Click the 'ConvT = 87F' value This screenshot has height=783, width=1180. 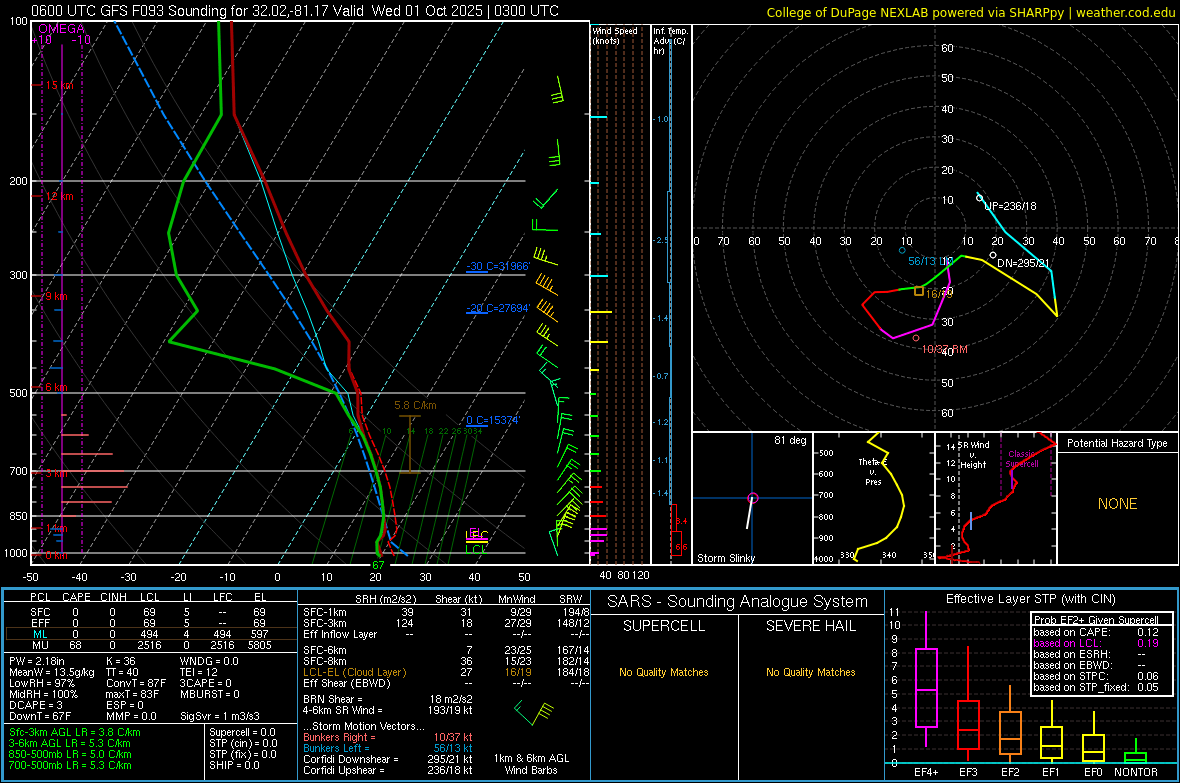pyautogui.click(x=136, y=684)
